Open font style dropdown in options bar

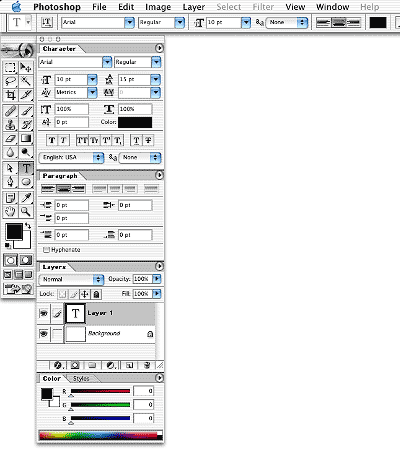[179, 22]
